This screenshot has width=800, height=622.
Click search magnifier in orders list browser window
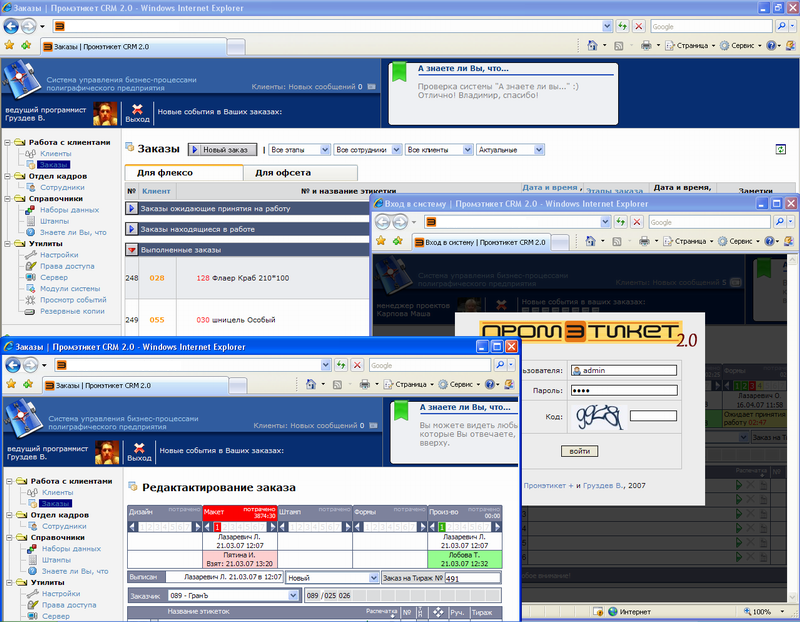coord(781,26)
